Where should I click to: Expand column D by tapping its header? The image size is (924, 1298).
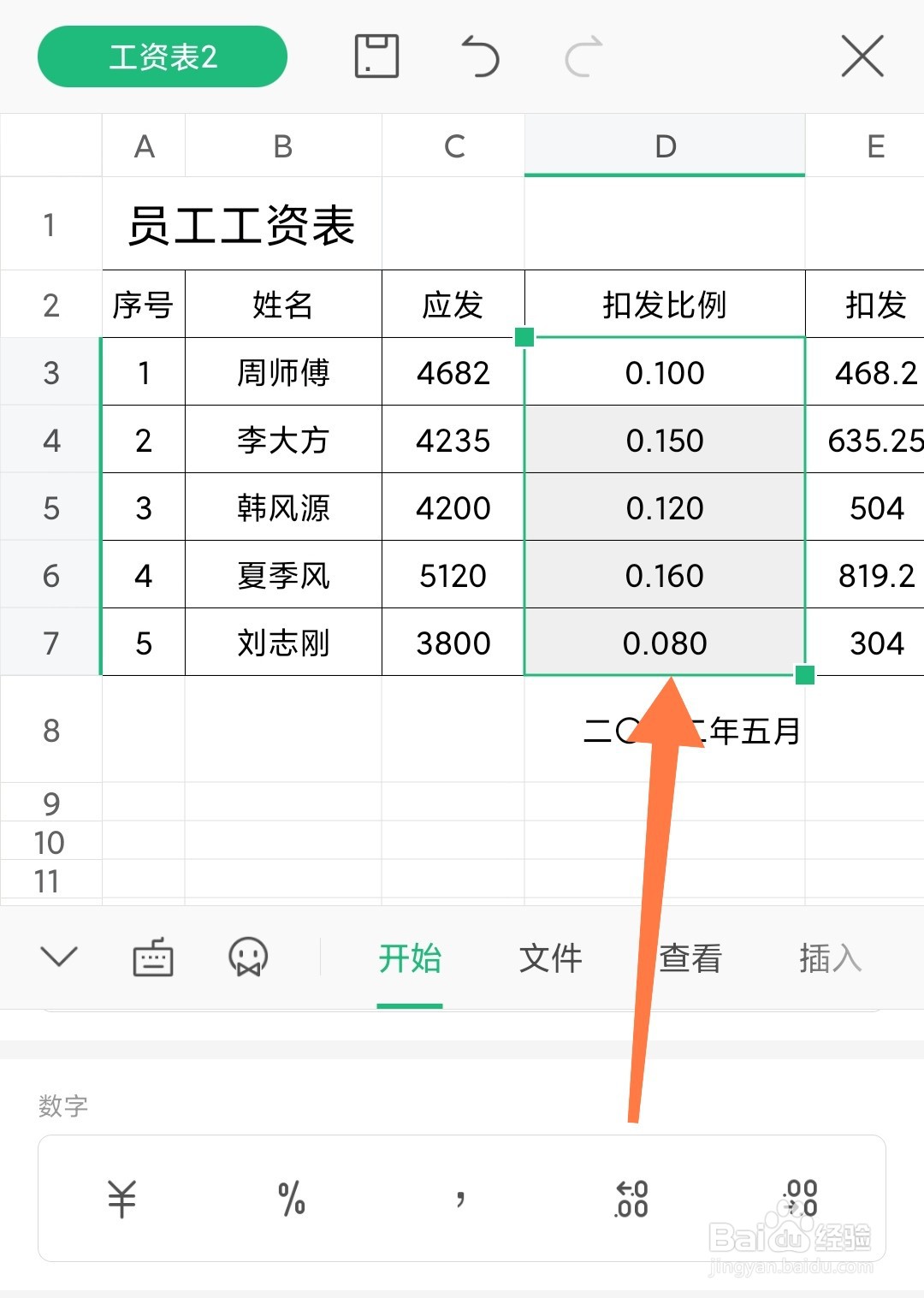(x=664, y=145)
